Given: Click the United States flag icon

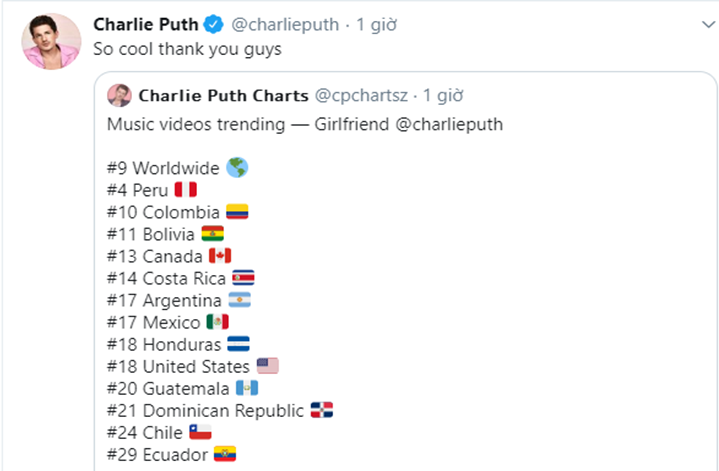Looking at the screenshot, I should coord(267,366).
